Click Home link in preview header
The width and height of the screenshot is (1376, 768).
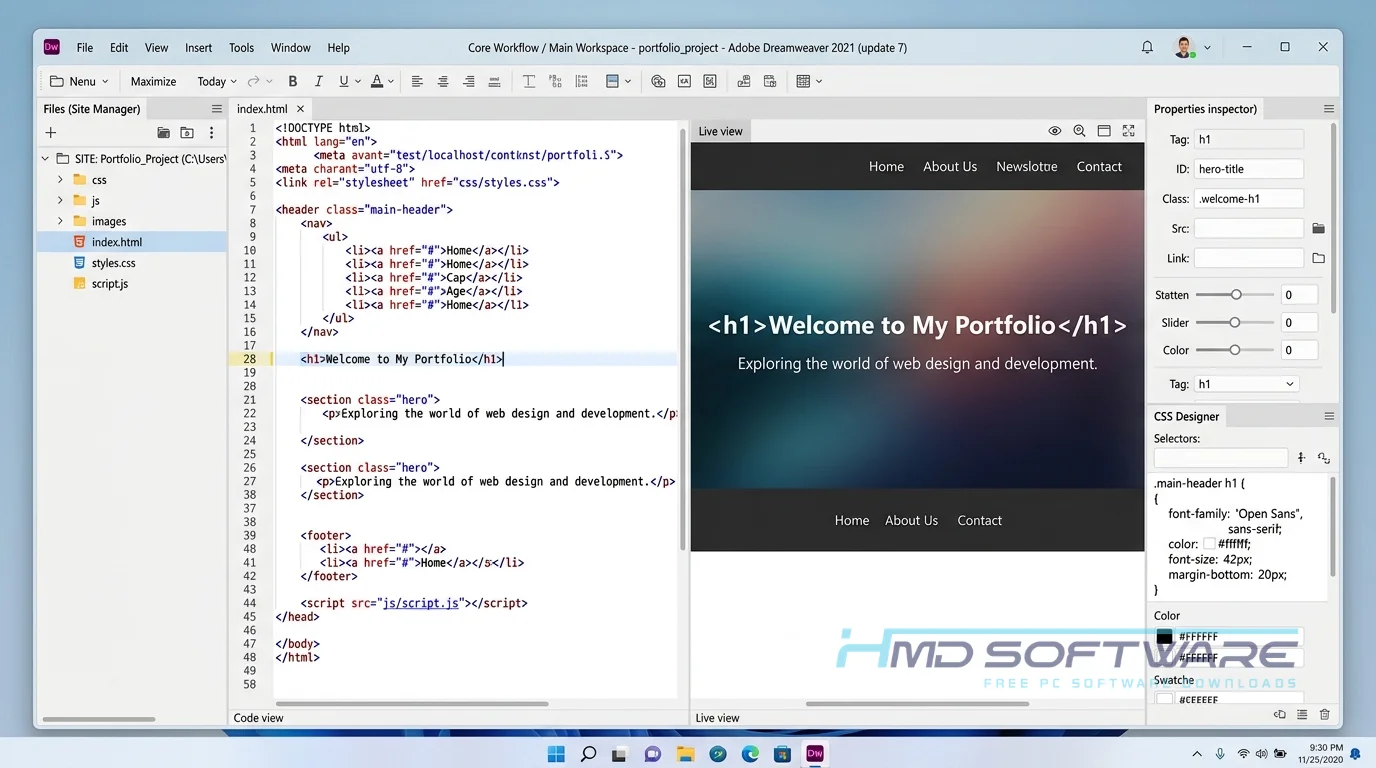(886, 167)
